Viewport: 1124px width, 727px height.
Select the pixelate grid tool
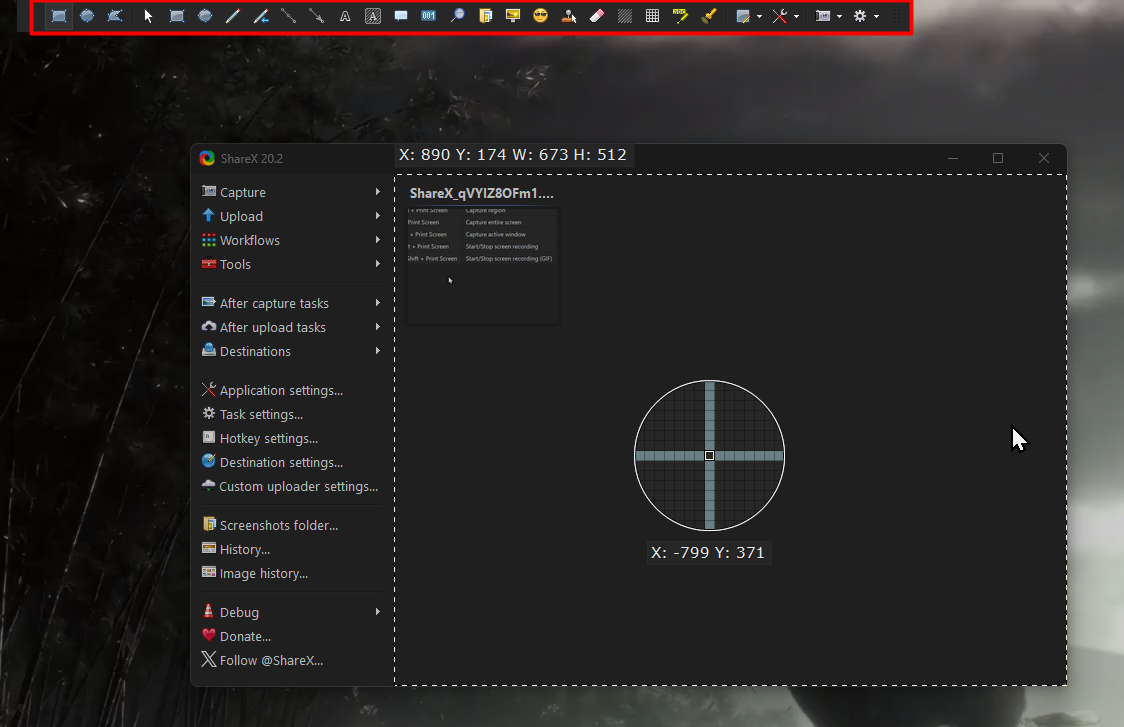[x=653, y=16]
